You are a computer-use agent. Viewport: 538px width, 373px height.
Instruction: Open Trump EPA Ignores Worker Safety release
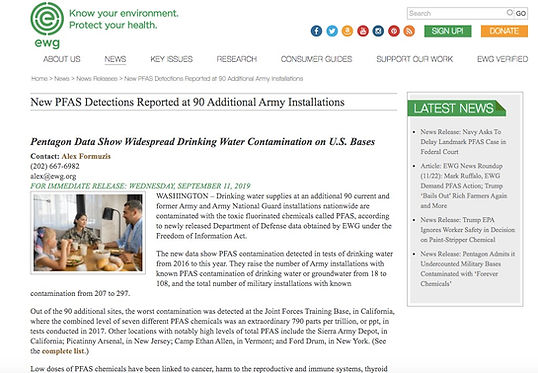468,230
